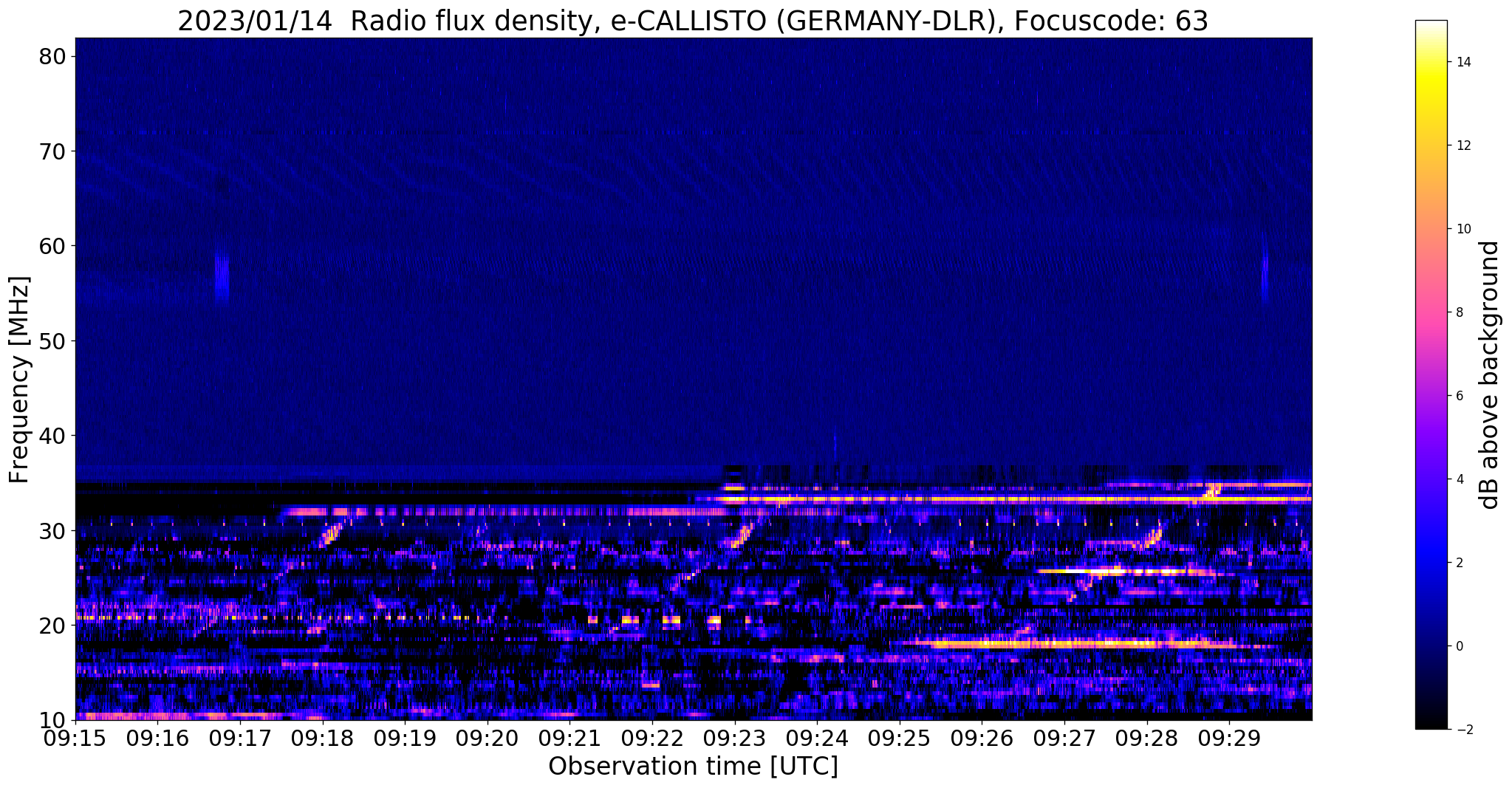1512x788 pixels.
Task: Click the 09:21 time tick label
Action: (570, 738)
